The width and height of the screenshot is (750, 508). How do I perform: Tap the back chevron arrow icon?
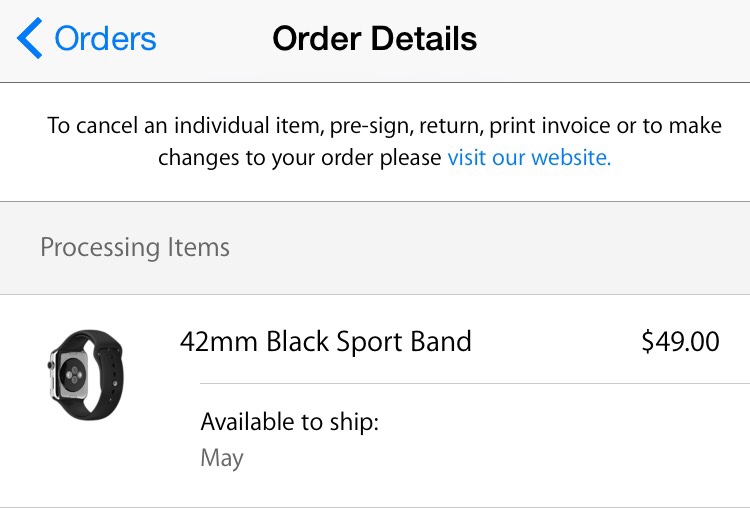click(30, 39)
